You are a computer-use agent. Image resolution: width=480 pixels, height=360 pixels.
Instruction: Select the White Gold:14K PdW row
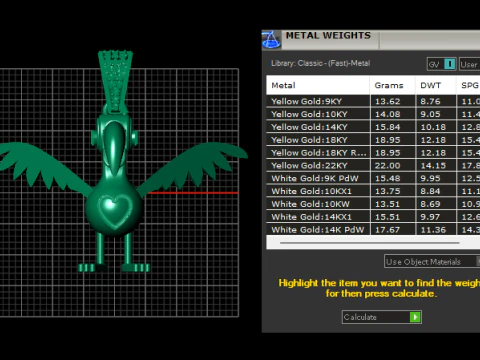click(373, 230)
